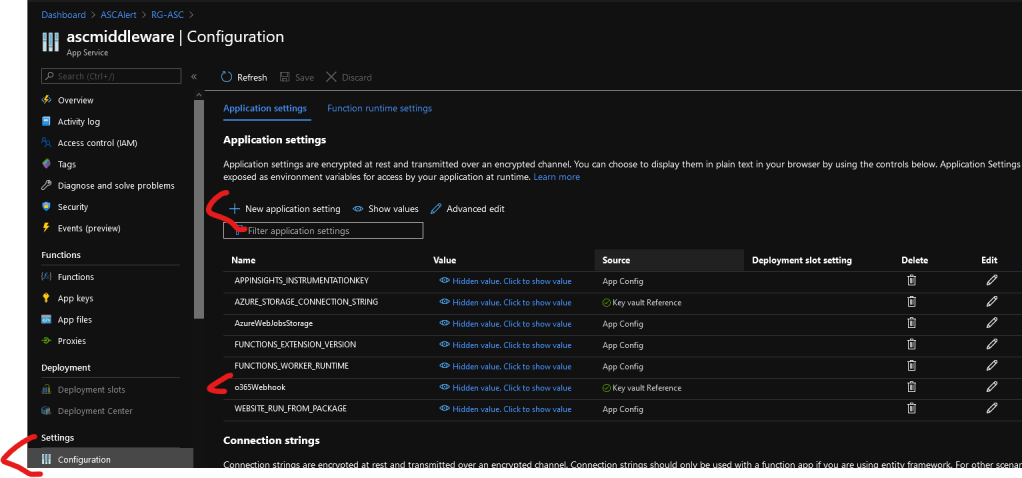Show hidden value for o365Webhook

tap(506, 387)
